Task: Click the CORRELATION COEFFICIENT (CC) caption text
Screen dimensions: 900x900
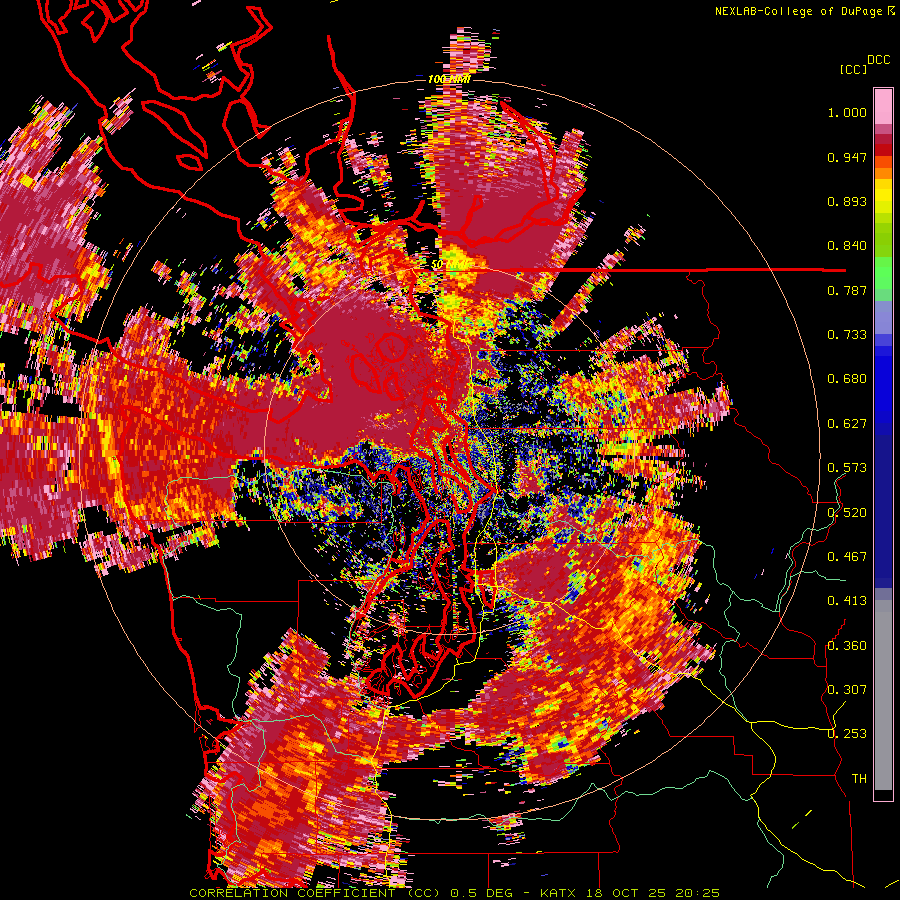Action: tap(315, 893)
